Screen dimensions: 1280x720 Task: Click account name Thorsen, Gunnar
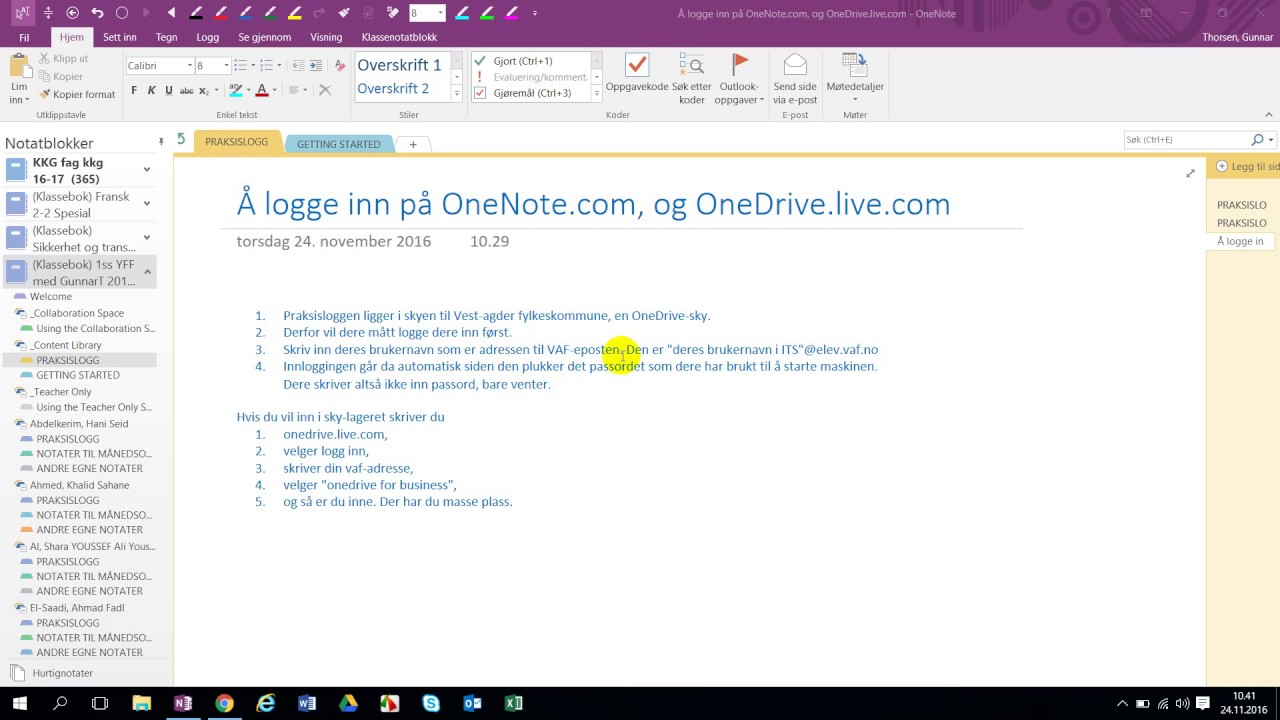point(1239,37)
